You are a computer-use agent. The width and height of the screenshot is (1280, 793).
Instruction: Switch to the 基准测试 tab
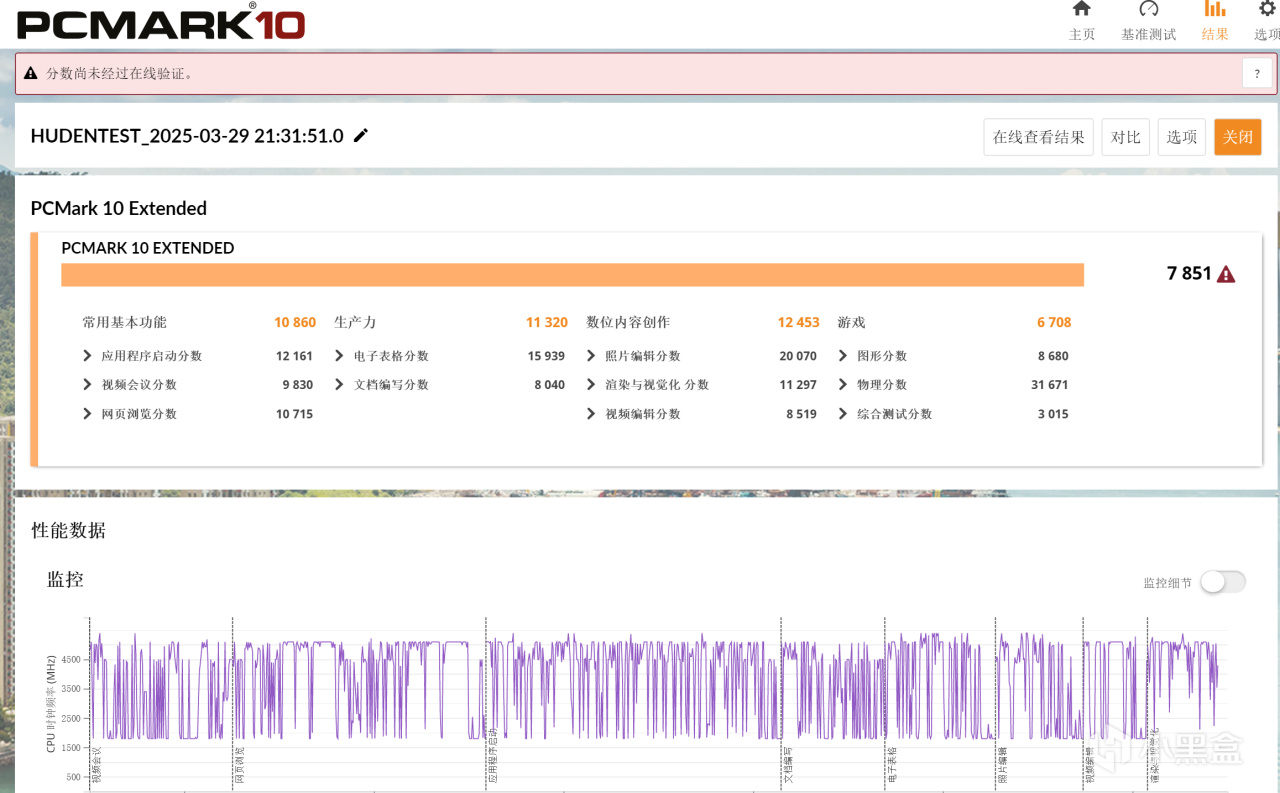pyautogui.click(x=1149, y=21)
